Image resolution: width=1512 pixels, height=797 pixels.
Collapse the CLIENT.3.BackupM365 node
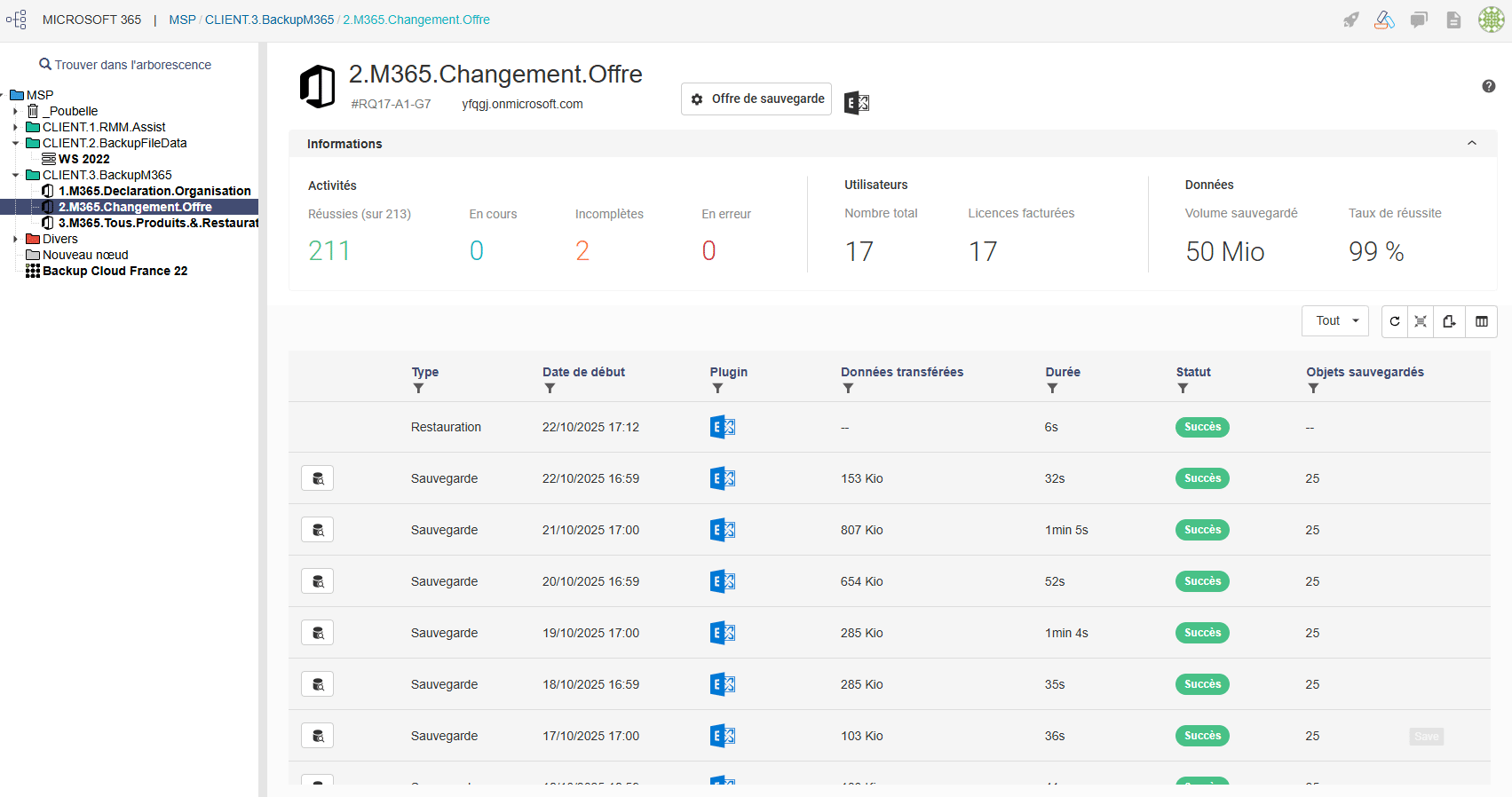[15, 175]
